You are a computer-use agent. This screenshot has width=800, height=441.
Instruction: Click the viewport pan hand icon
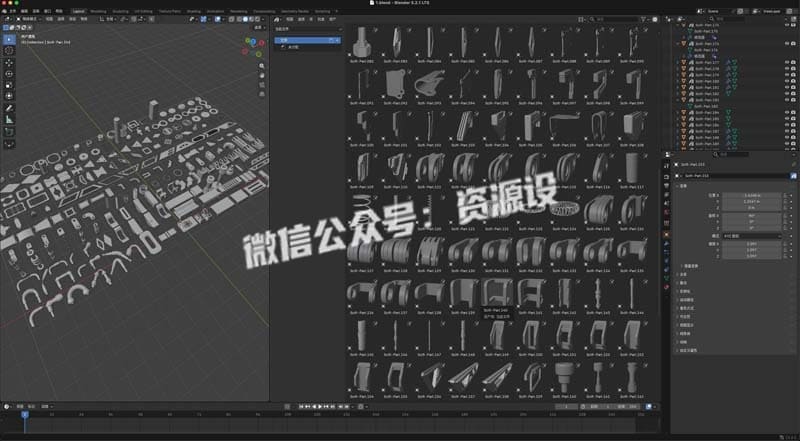(x=262, y=75)
